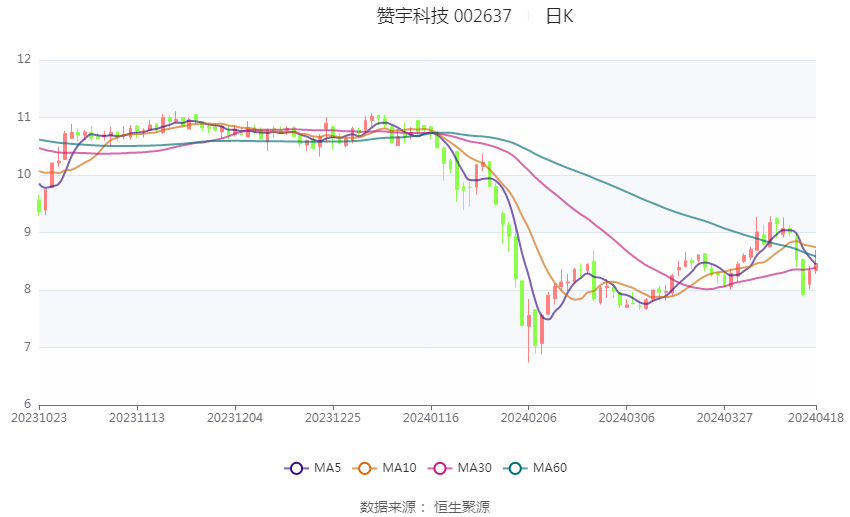Viewport: 850px width, 517px height.
Task: Open the 恒生聚源 data source text
Action: [x=462, y=507]
